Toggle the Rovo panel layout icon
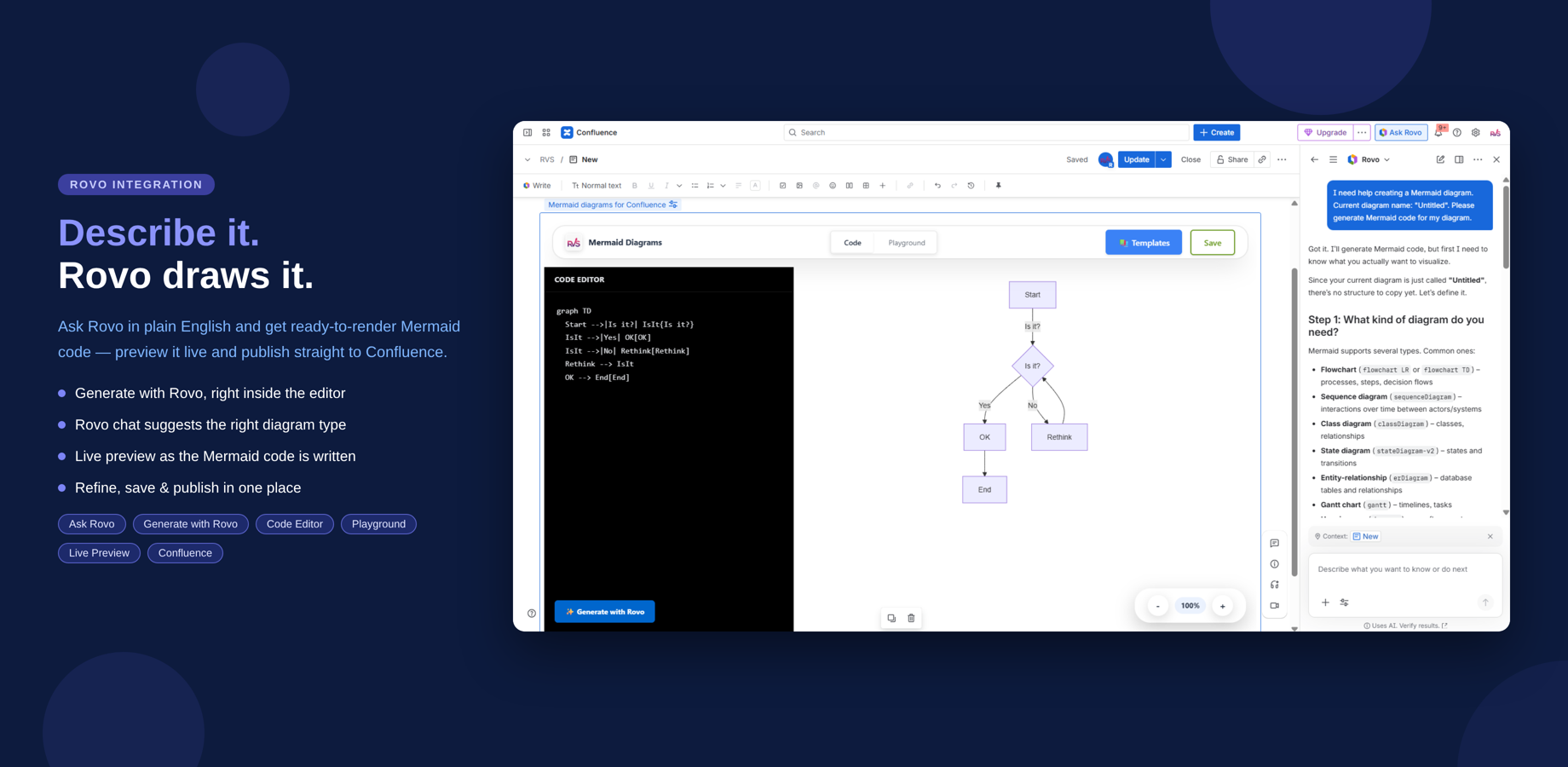 [x=1459, y=159]
